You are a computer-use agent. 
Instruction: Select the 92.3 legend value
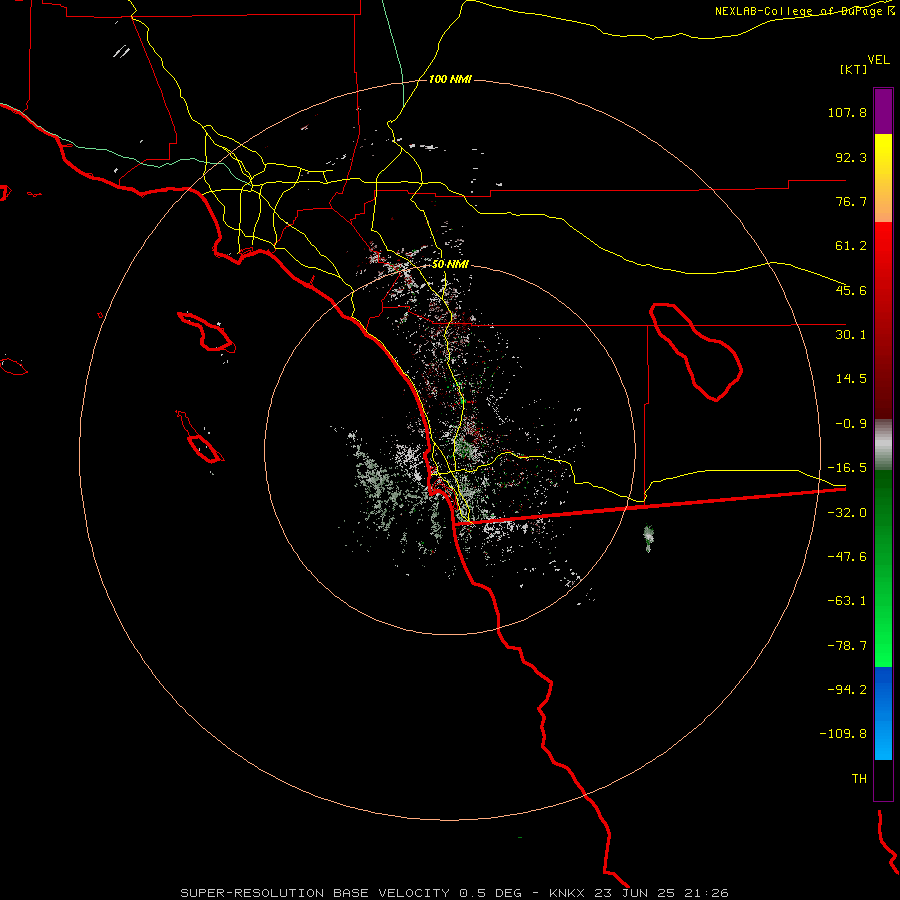point(851,157)
